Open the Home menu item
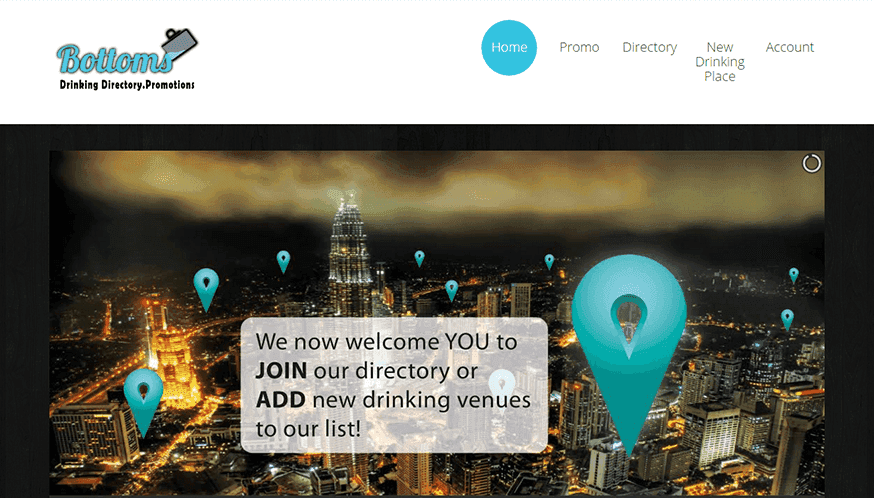The width and height of the screenshot is (874, 498). click(x=509, y=47)
